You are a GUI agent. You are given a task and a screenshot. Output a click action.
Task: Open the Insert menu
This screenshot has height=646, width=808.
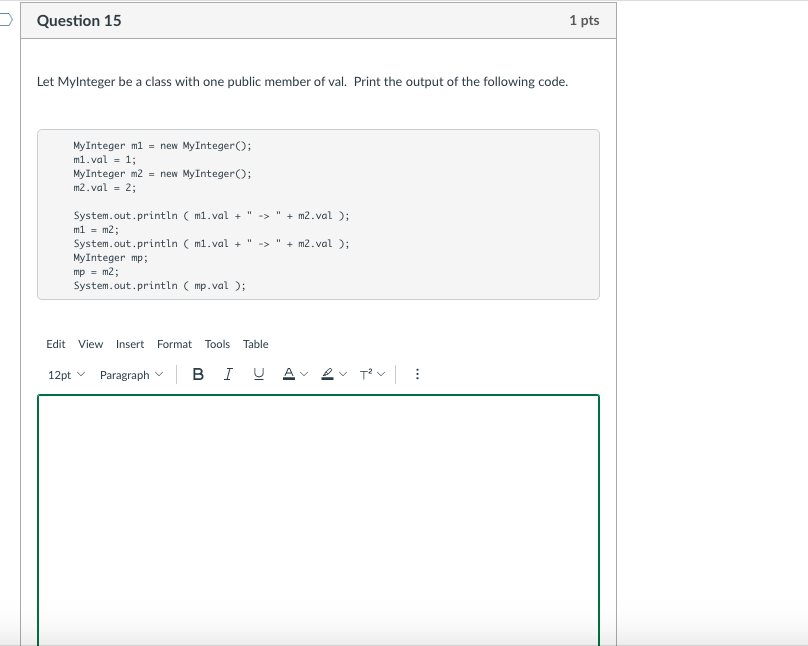[130, 344]
